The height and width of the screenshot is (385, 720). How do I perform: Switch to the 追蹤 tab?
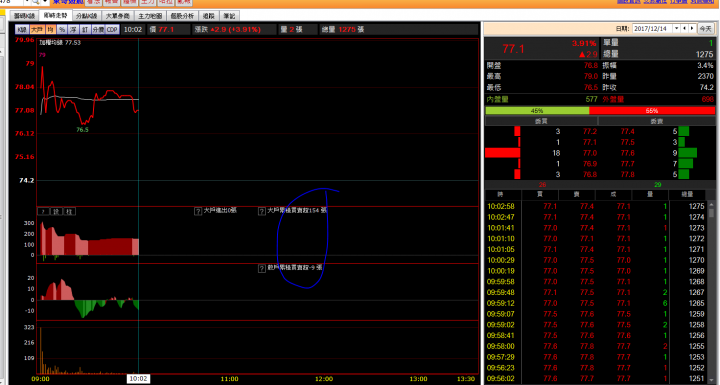[209, 16]
